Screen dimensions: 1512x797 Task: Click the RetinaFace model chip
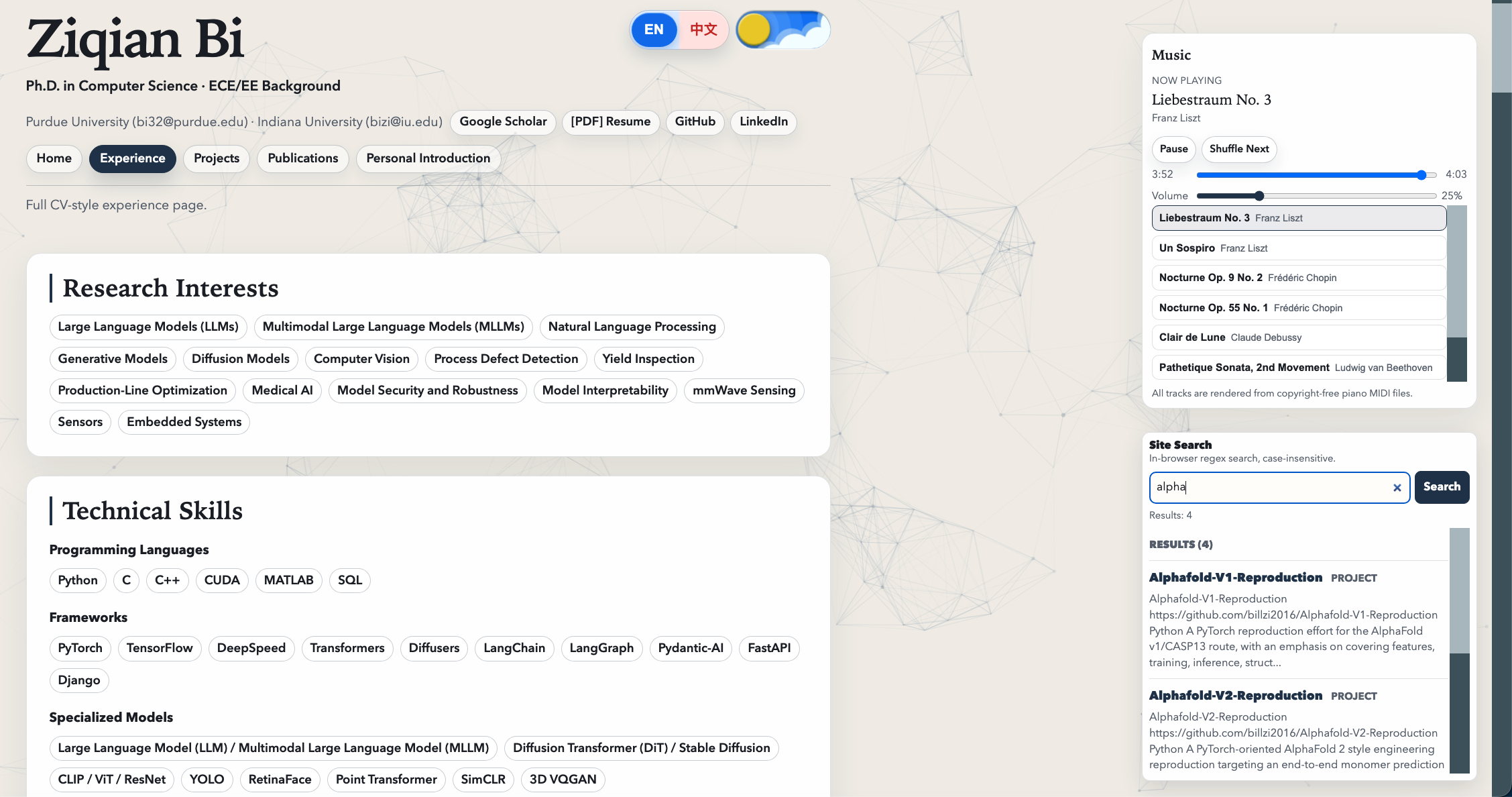(x=280, y=780)
